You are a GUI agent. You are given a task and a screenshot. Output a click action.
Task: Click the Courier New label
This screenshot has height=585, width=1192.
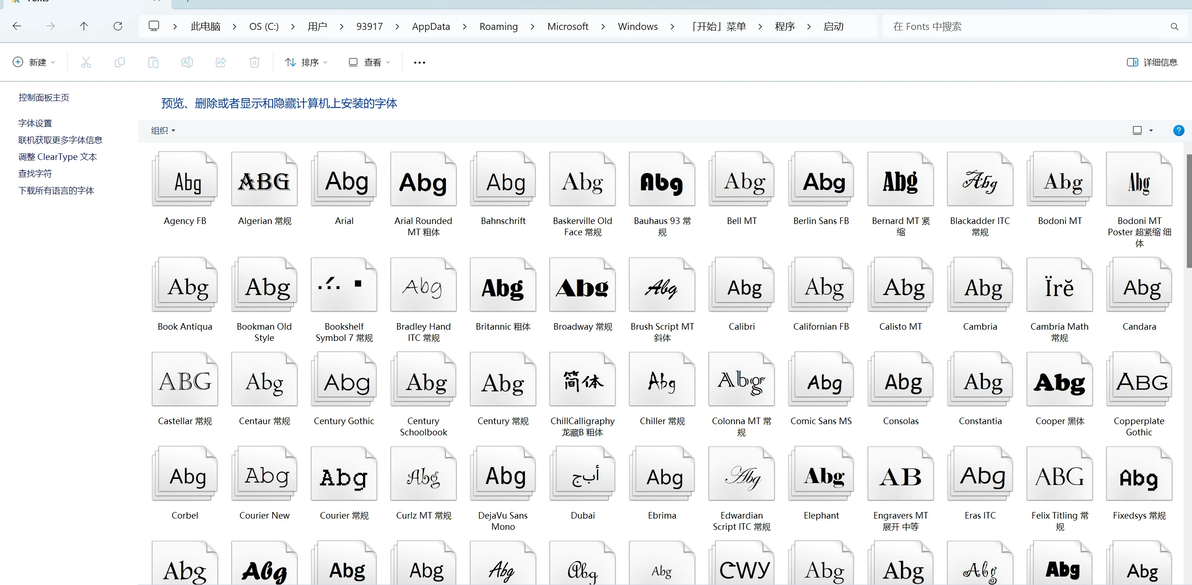[x=265, y=515]
